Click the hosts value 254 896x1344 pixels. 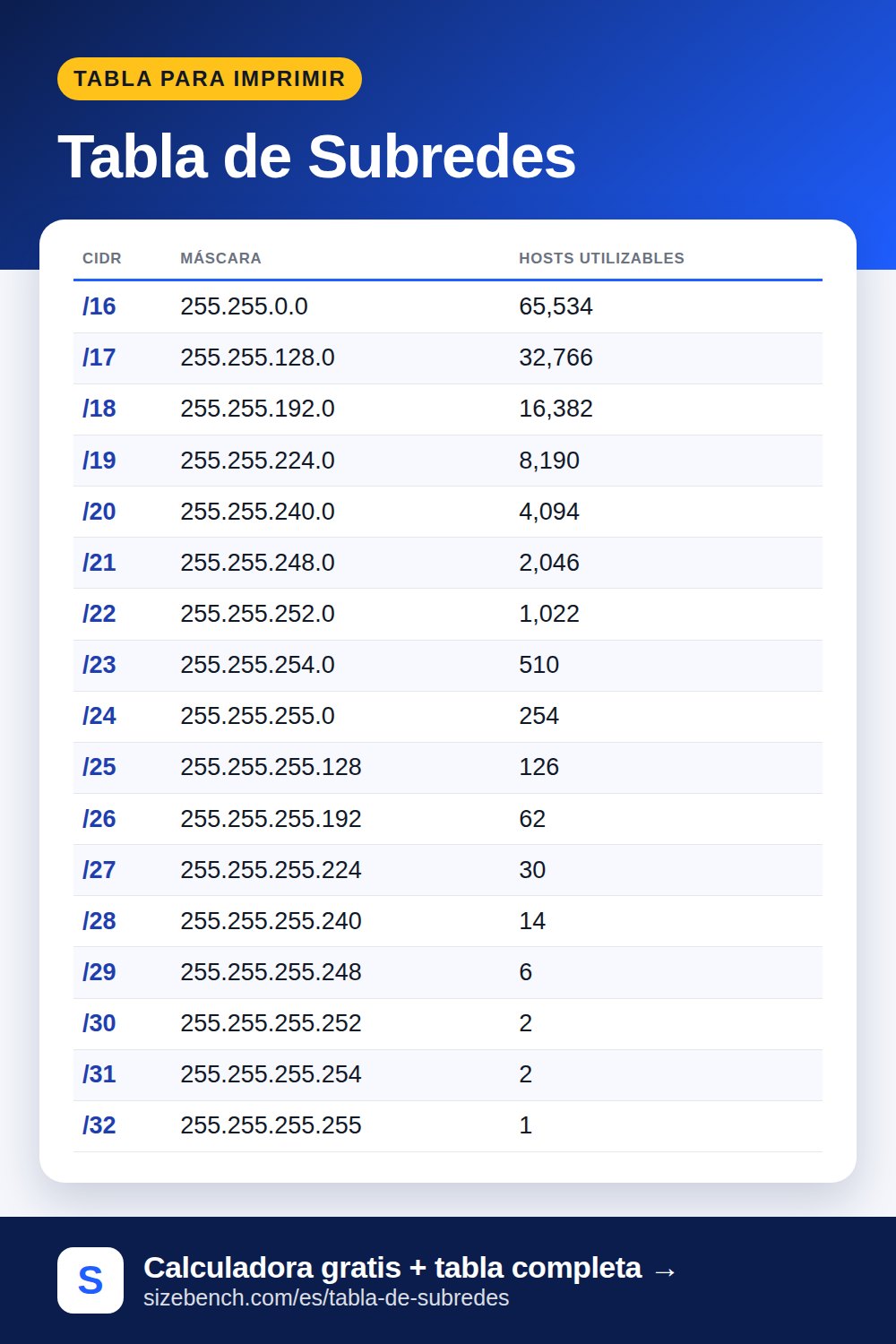coord(538,716)
